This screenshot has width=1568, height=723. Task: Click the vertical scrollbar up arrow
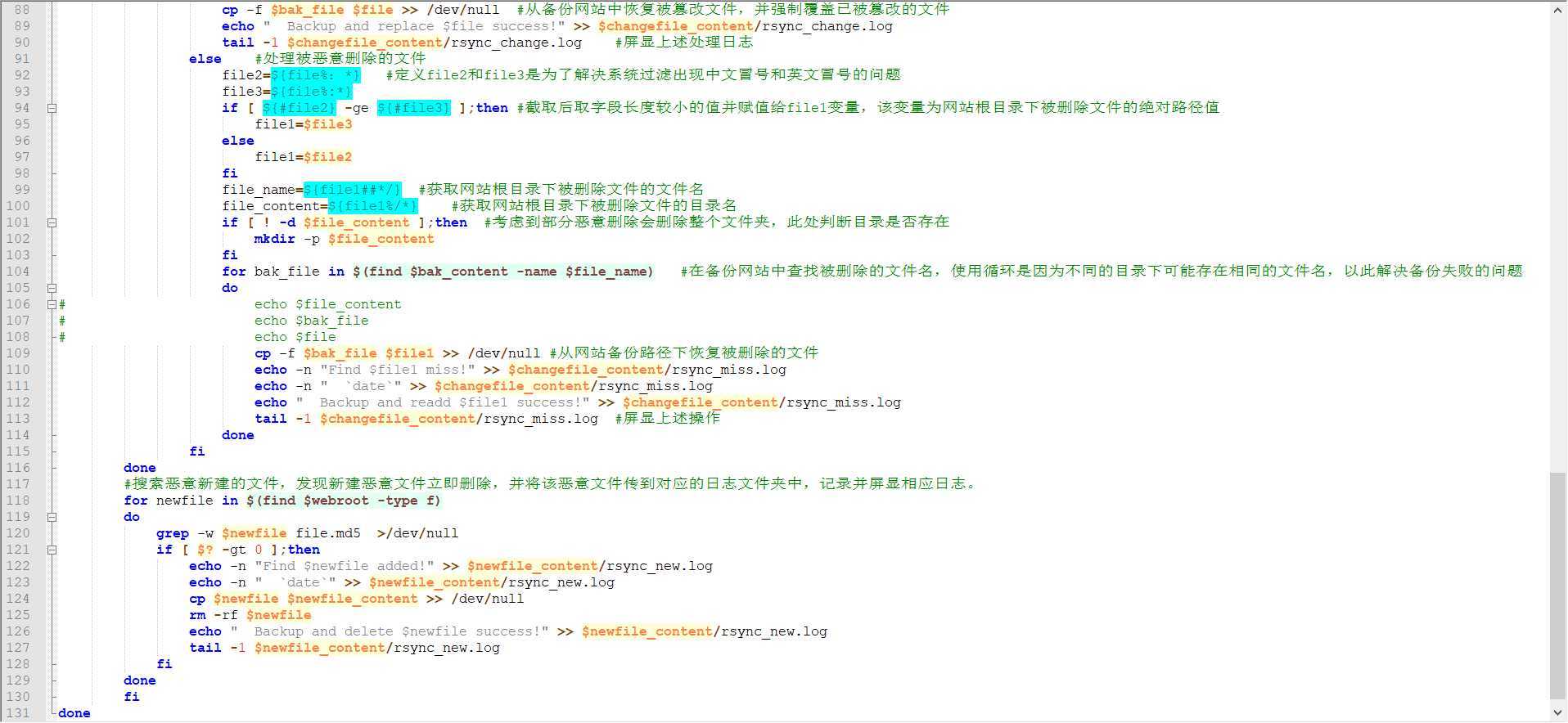(1558, 10)
